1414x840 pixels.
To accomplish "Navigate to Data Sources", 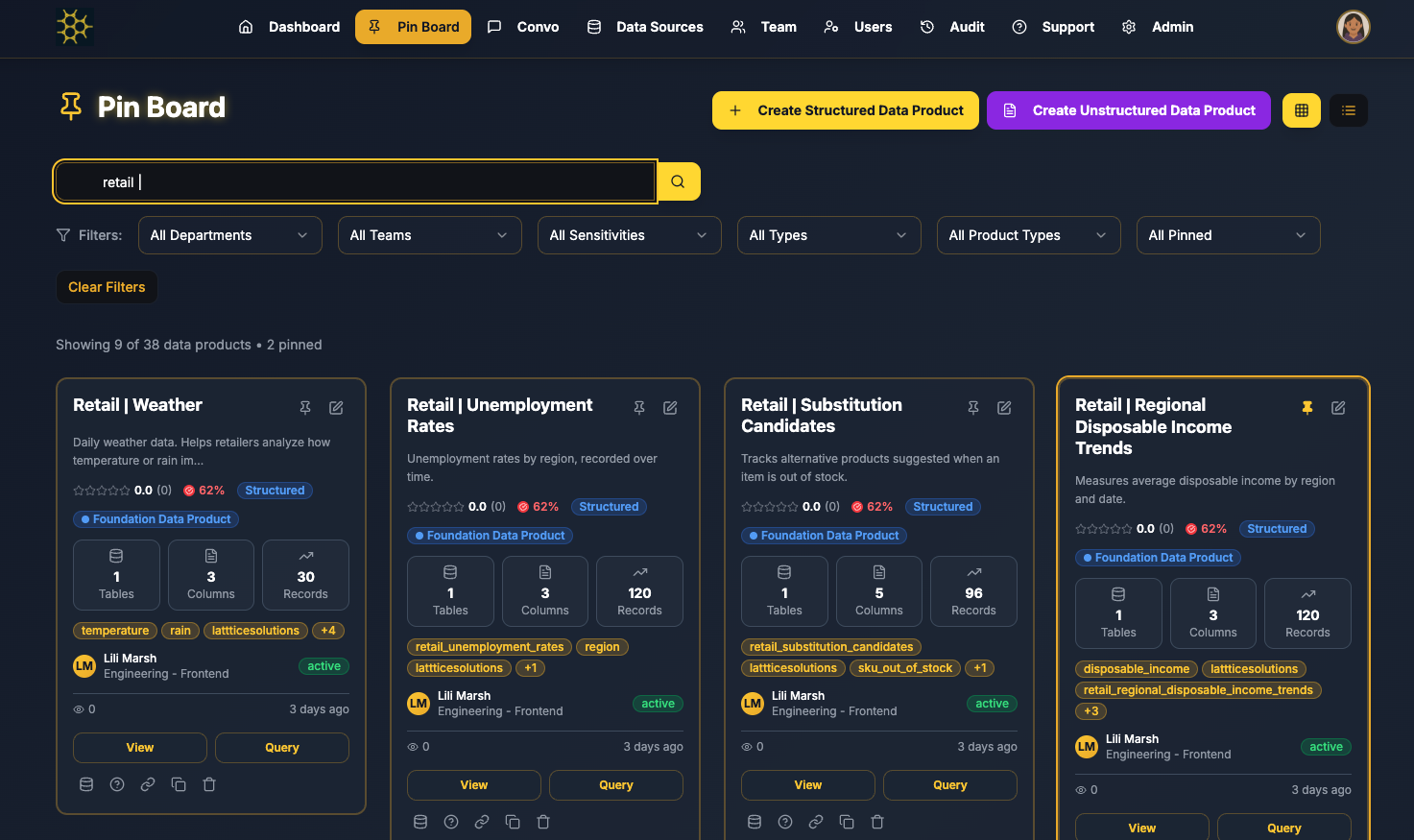I will click(x=645, y=27).
